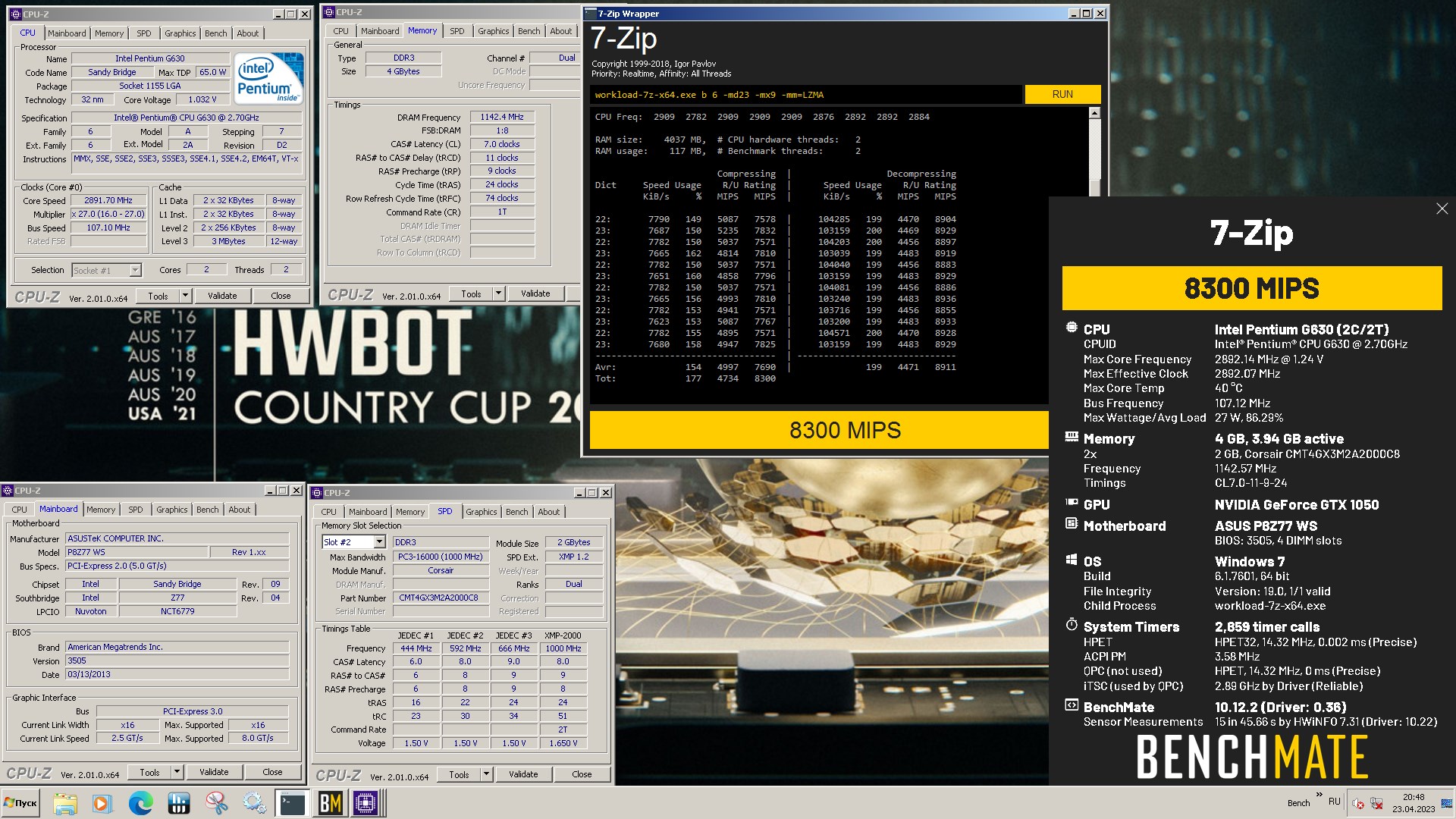Click the '2891.70 MHz' core speed value
Image resolution: width=1456 pixels, height=819 pixels.
click(x=108, y=201)
